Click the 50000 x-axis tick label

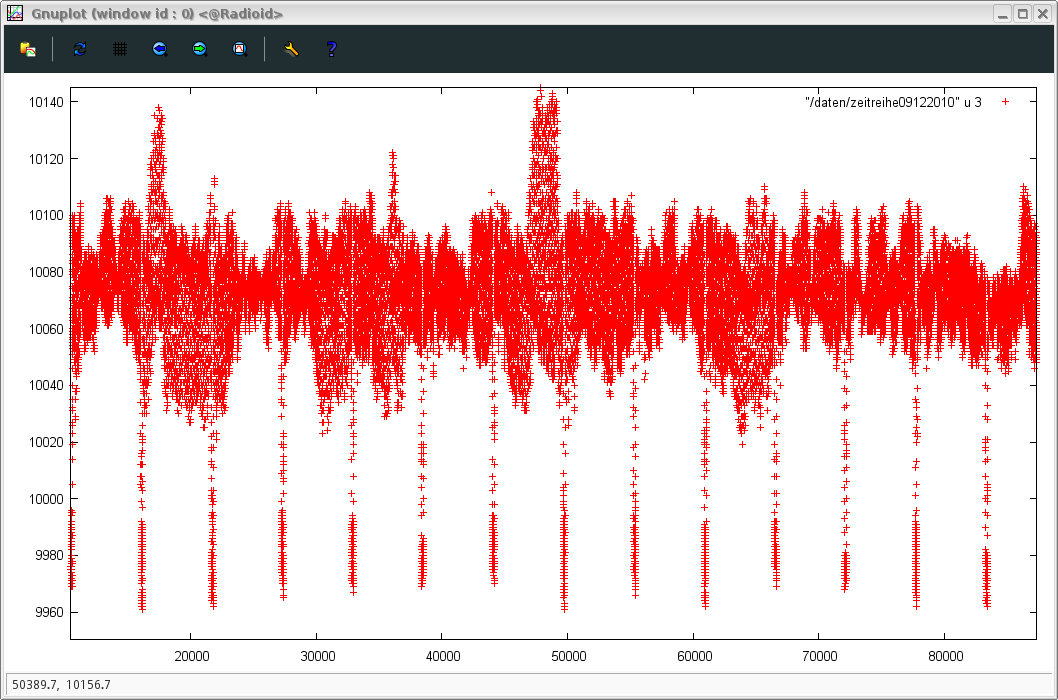coord(568,656)
